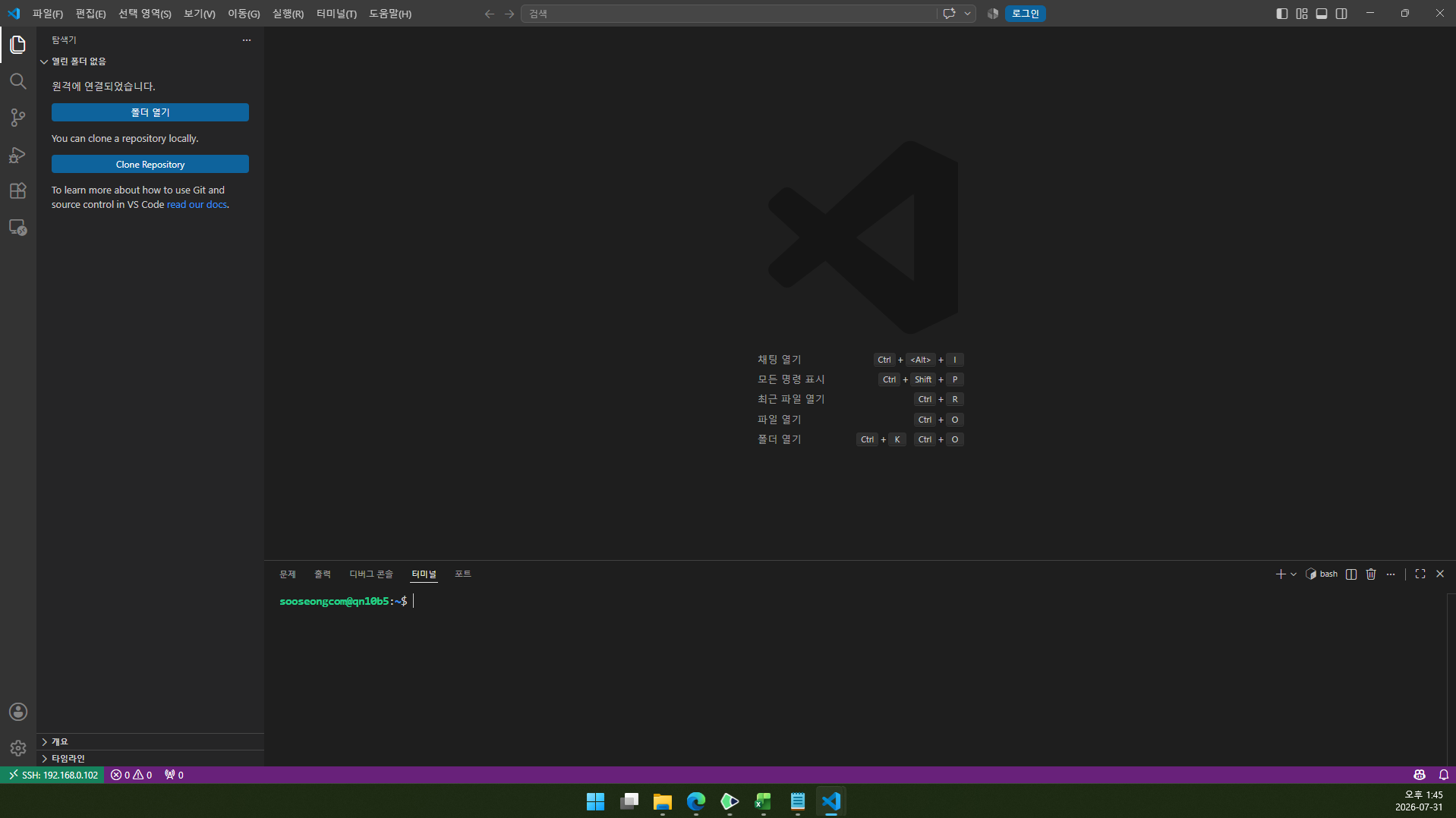Click the 로그인 button in the title bar

(1026, 14)
